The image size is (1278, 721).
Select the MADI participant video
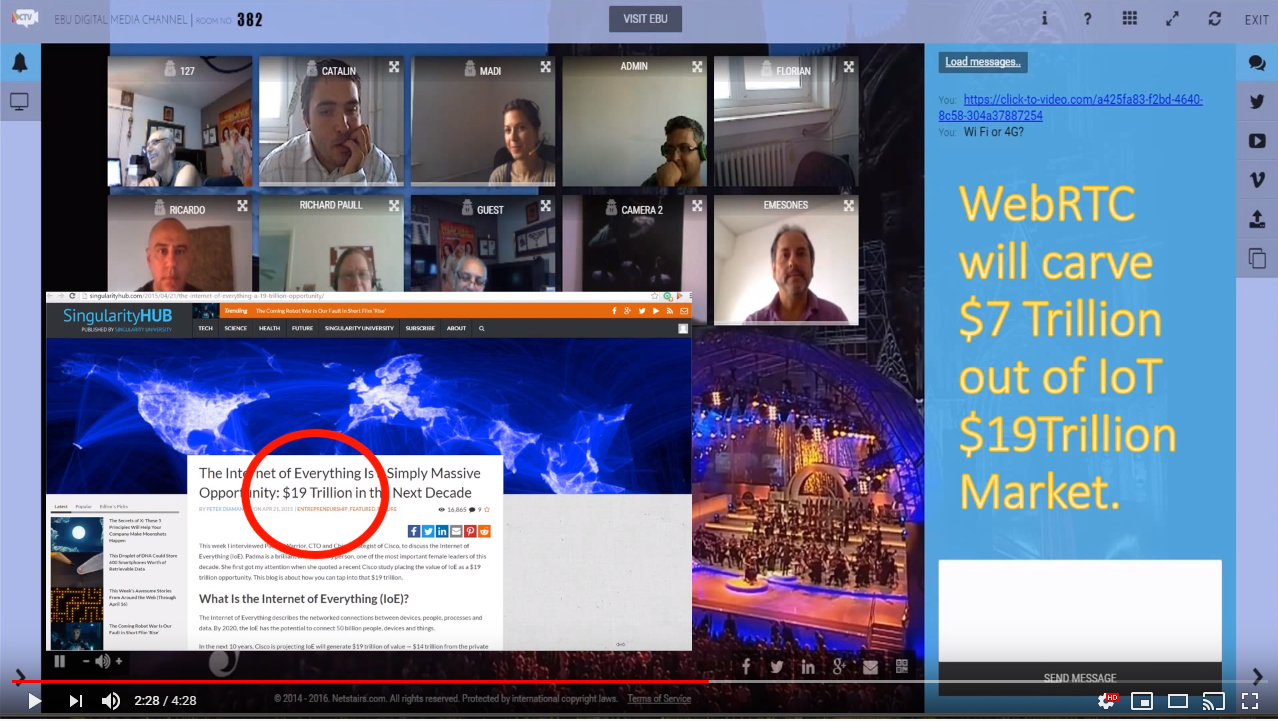(x=483, y=121)
